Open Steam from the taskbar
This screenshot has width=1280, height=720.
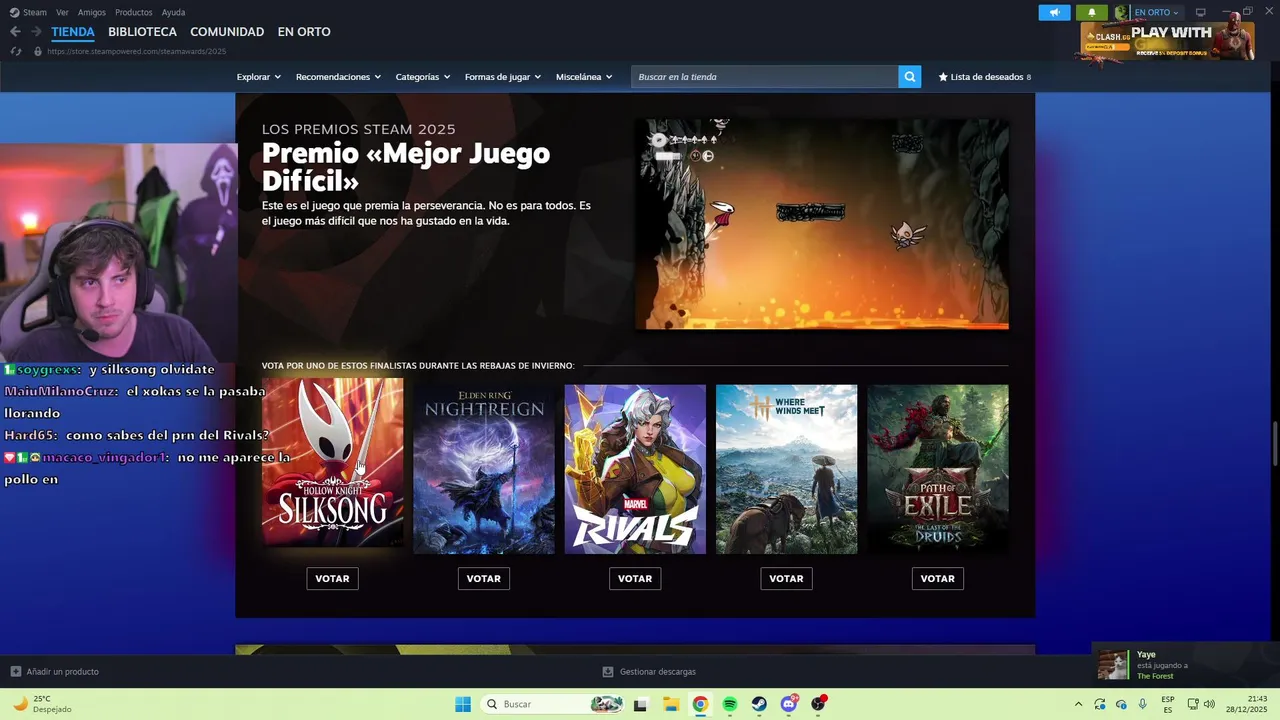tap(760, 704)
